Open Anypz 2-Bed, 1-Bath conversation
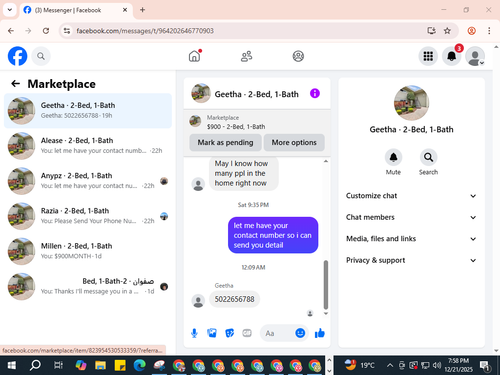The height and width of the screenshot is (375, 500). tap(88, 181)
